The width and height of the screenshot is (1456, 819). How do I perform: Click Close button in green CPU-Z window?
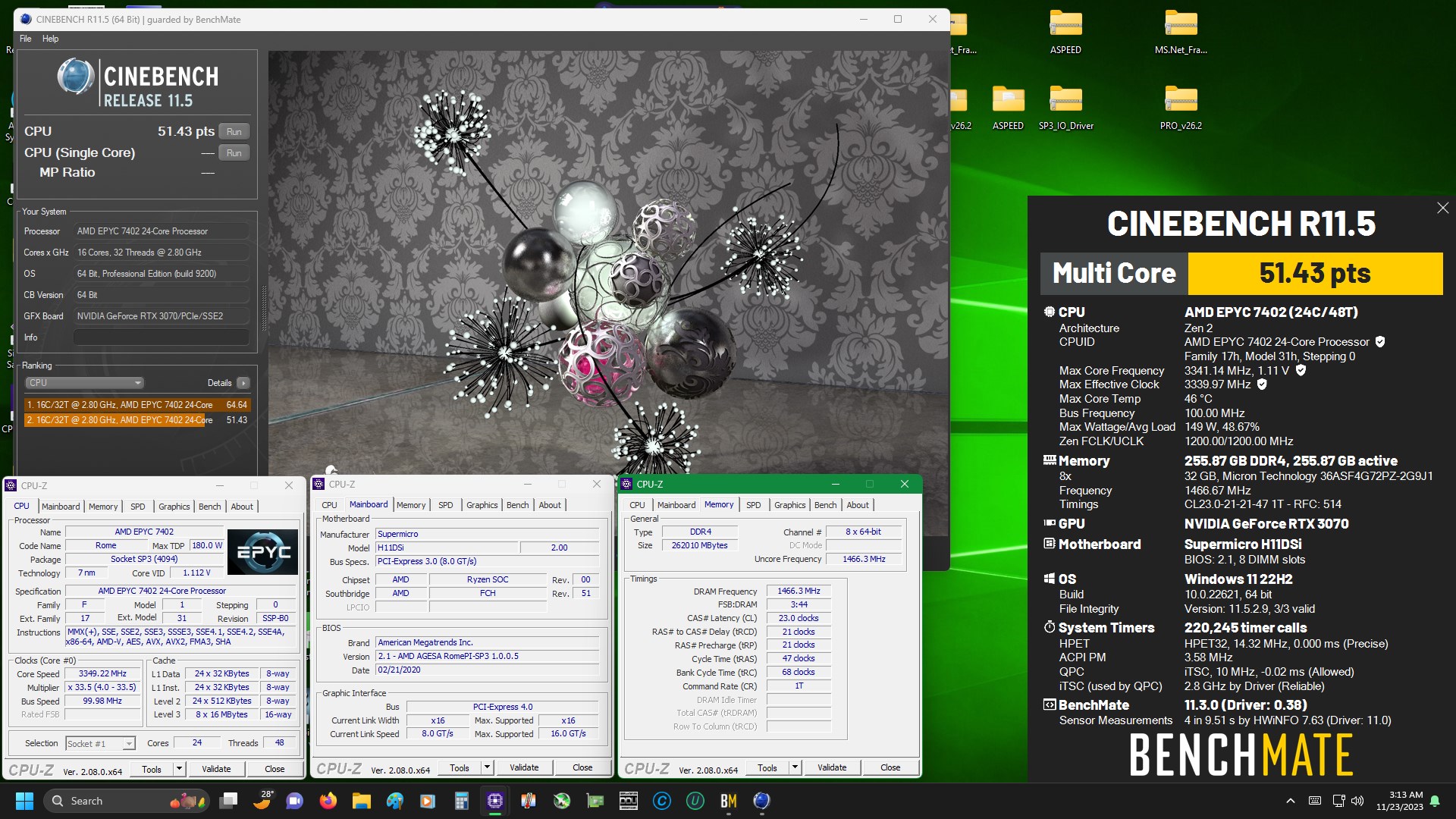(890, 767)
